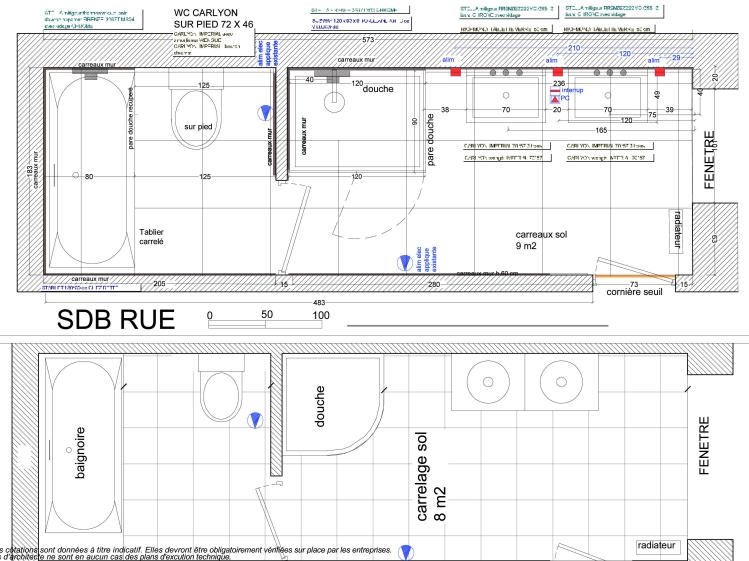Click the "pare douche récupéré" vertical label
The width and height of the screenshot is (749, 561).
point(130,118)
